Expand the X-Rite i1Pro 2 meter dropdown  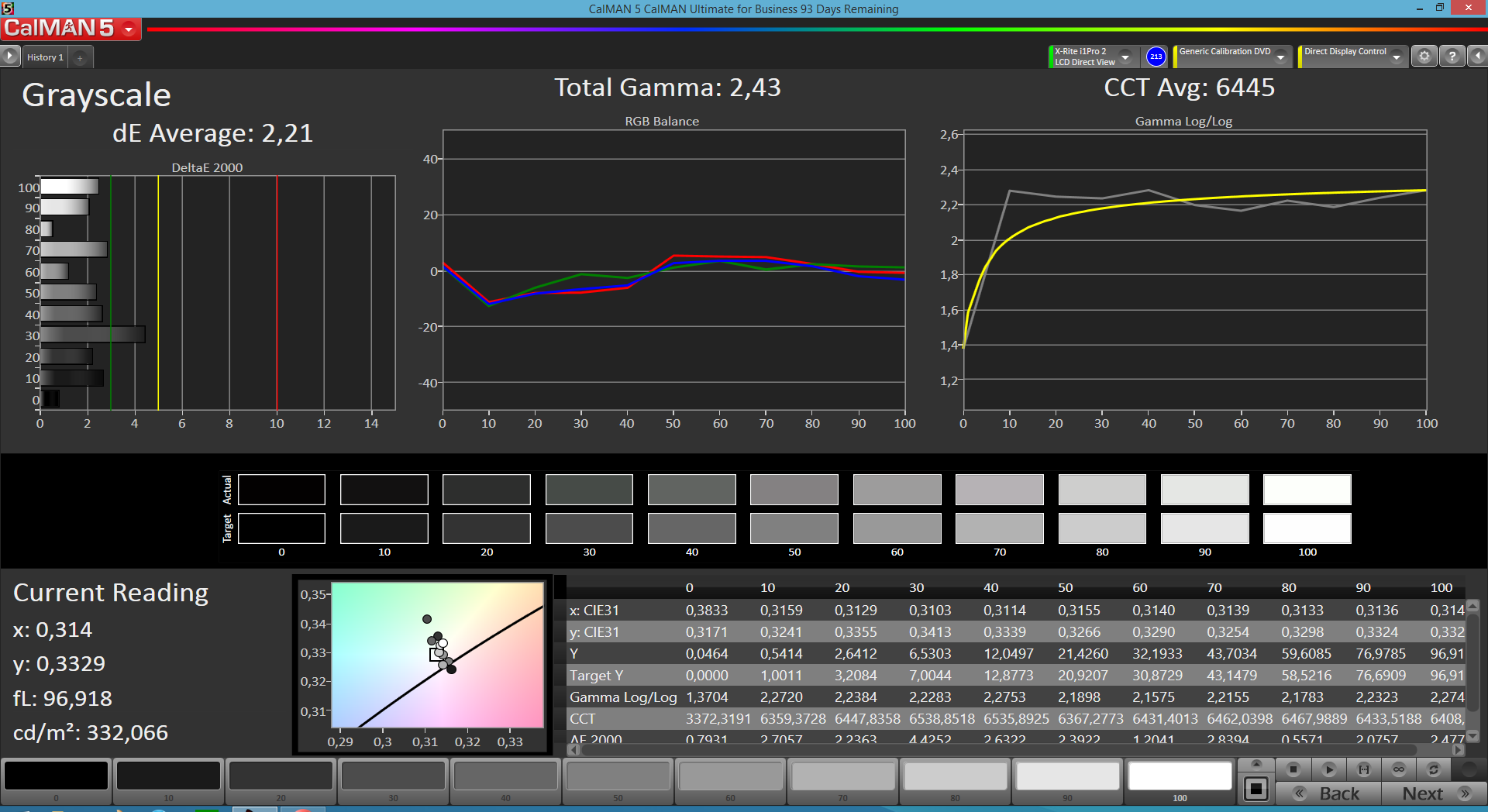point(1125,57)
